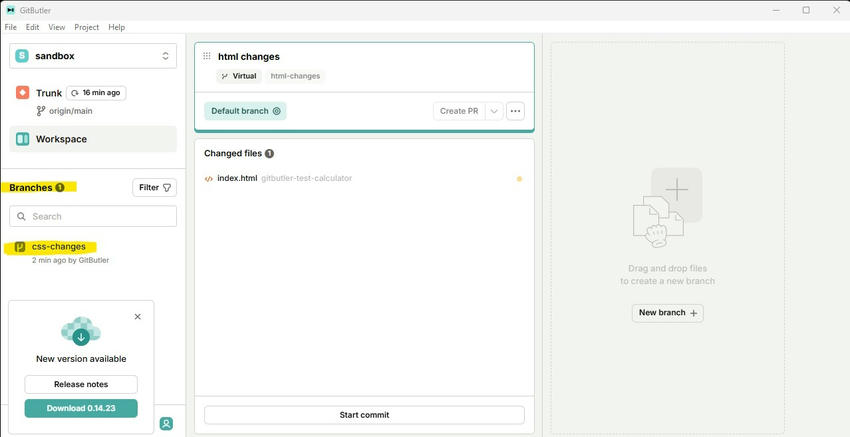Open the sandbox project selector dropdown
850x437 pixels.
point(93,56)
